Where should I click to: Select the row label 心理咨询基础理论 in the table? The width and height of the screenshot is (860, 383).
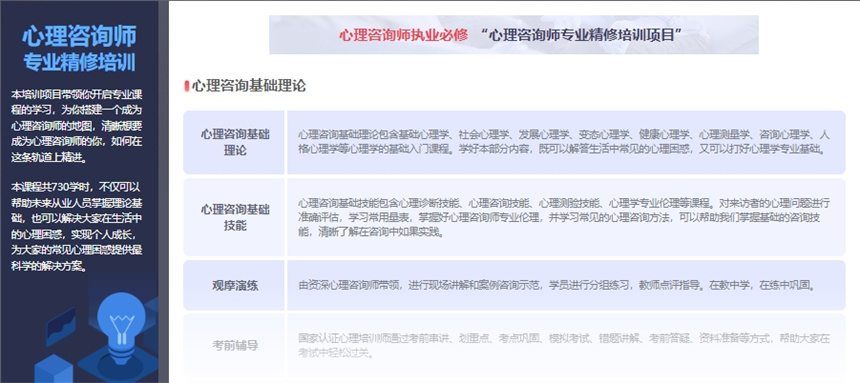click(x=235, y=142)
